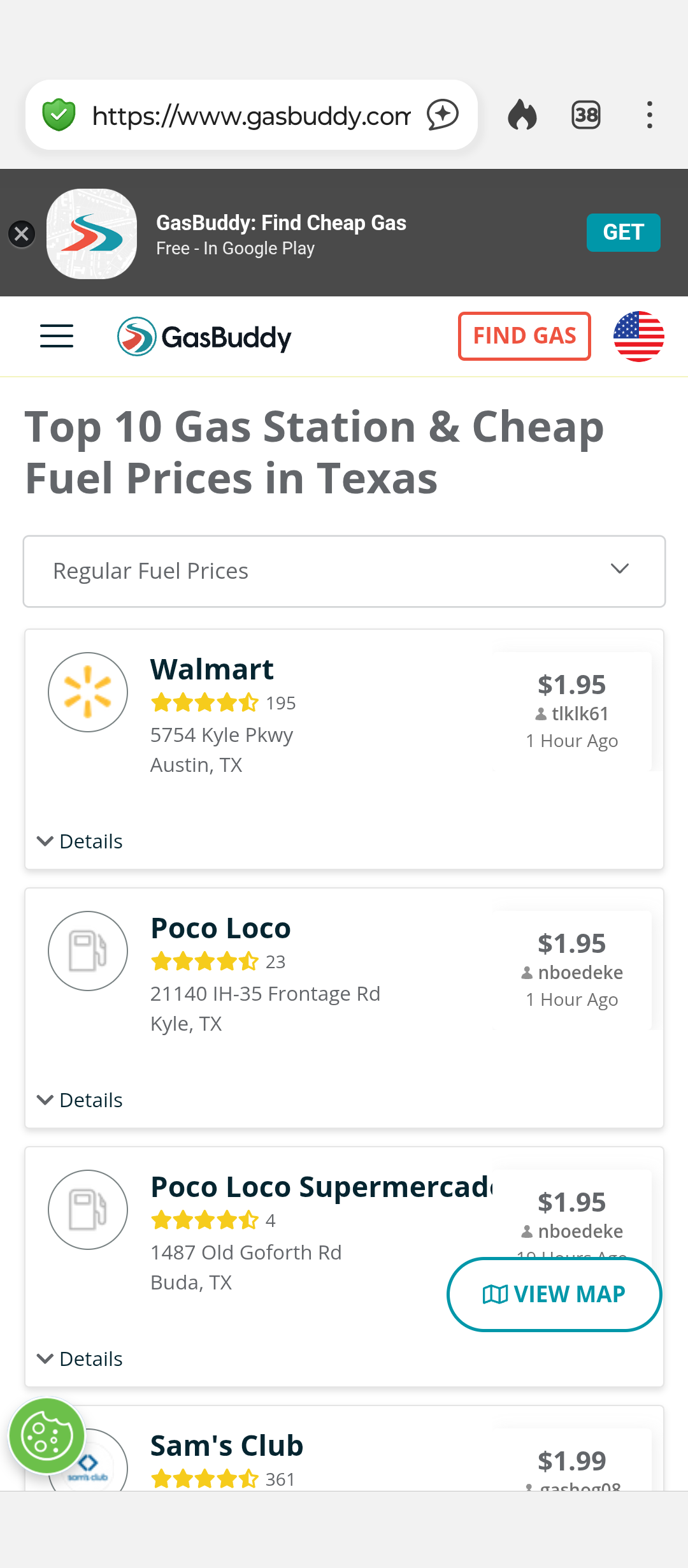Expand Details for Poco Loco Supermercado

(x=80, y=1359)
